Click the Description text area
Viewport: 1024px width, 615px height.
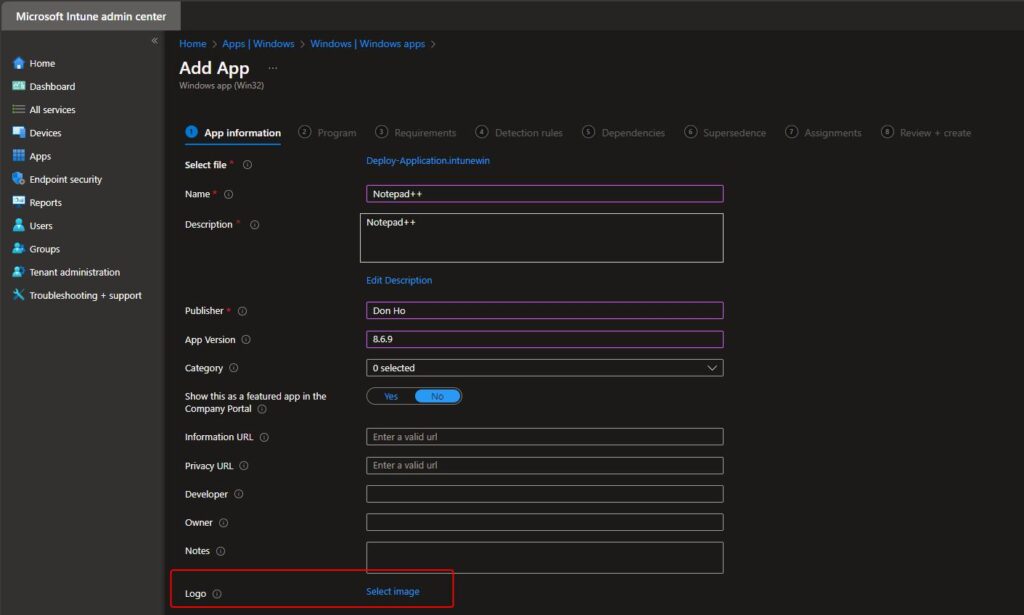pos(542,238)
